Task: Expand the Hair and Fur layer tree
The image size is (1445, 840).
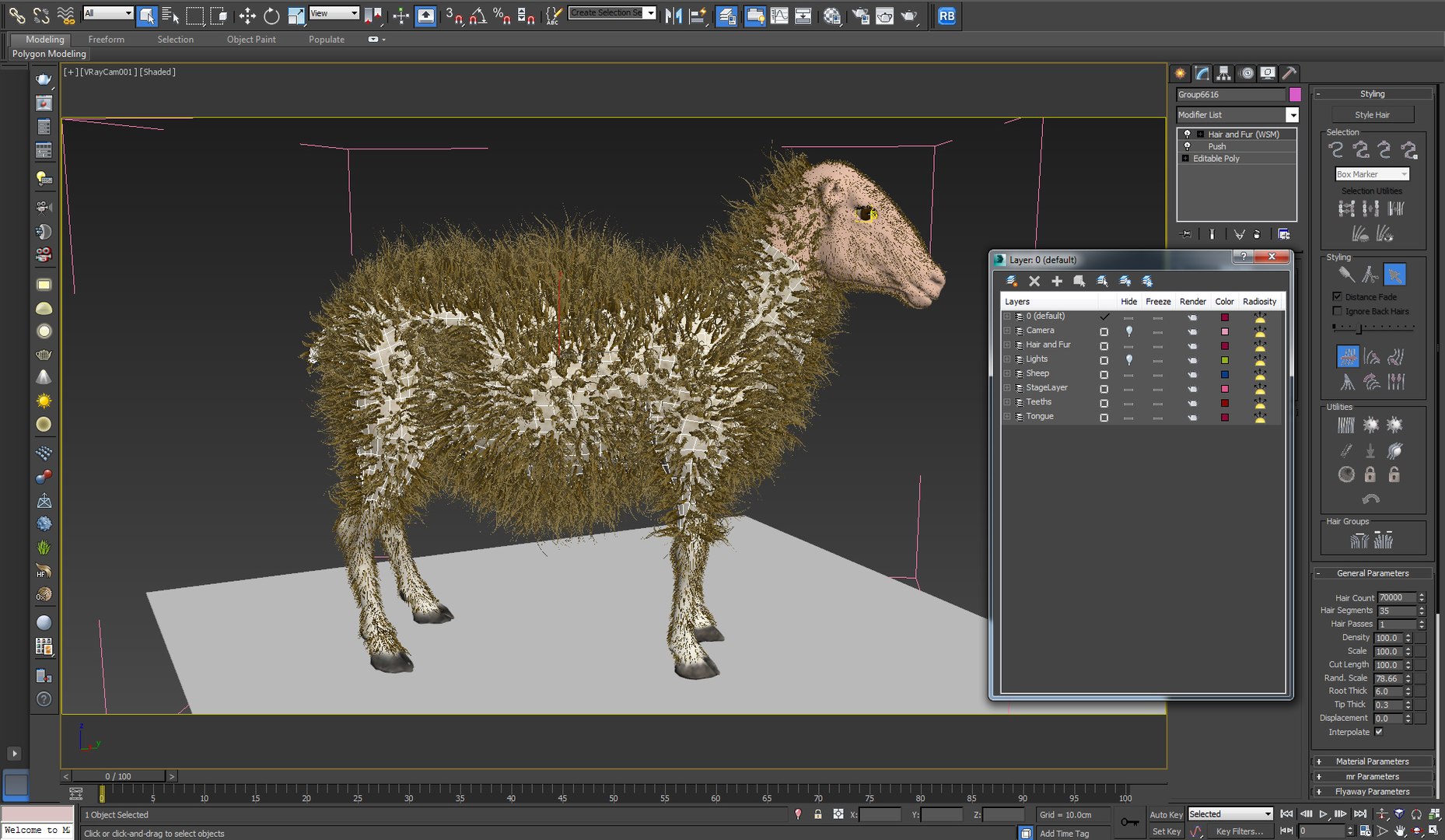Action: pyautogui.click(x=1007, y=345)
